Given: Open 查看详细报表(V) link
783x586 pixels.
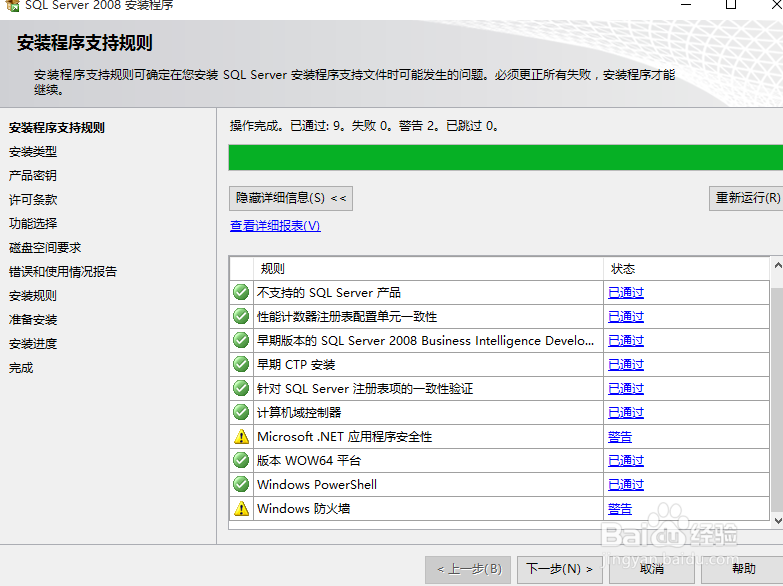Looking at the screenshot, I should coord(275,226).
